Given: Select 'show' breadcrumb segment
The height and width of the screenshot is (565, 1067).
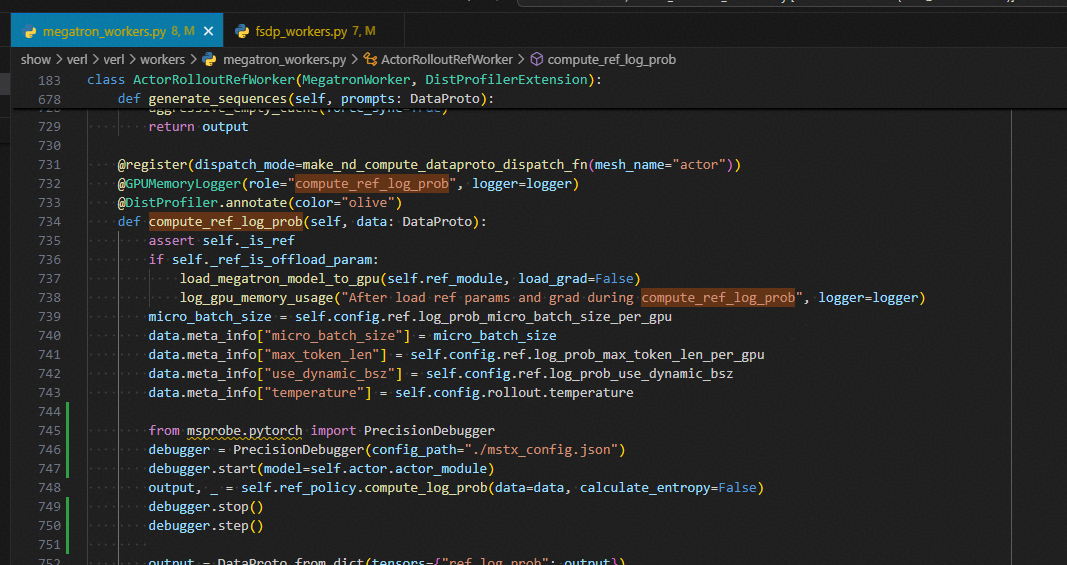Looking at the screenshot, I should [x=35, y=59].
